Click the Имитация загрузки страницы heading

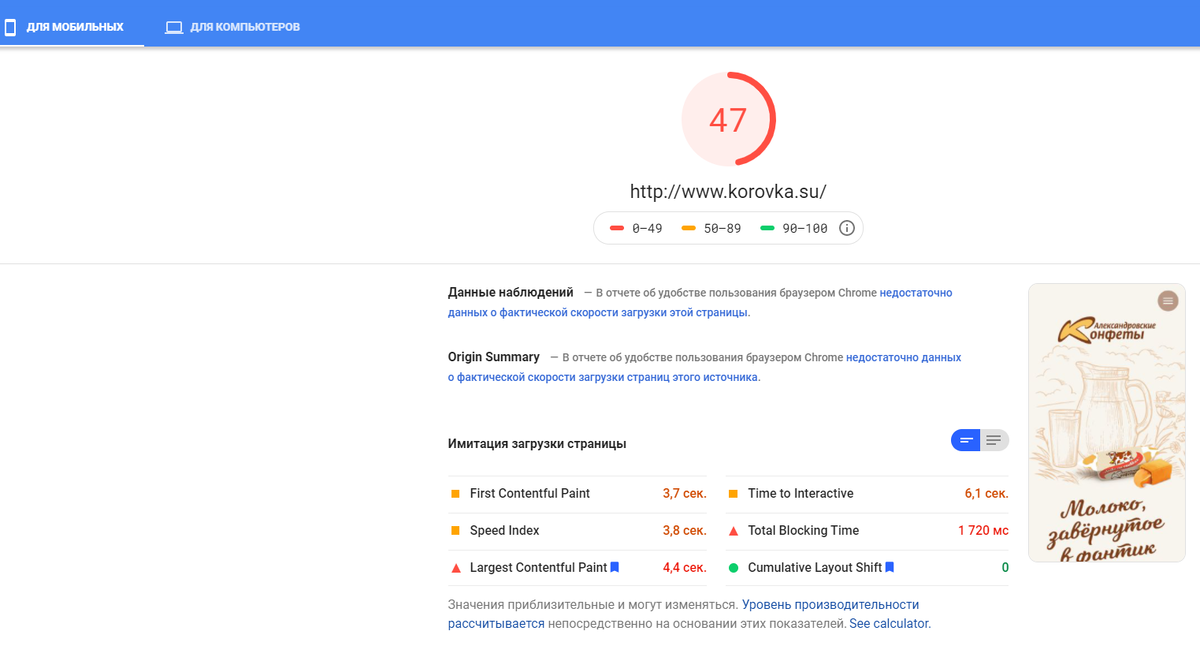point(537,443)
